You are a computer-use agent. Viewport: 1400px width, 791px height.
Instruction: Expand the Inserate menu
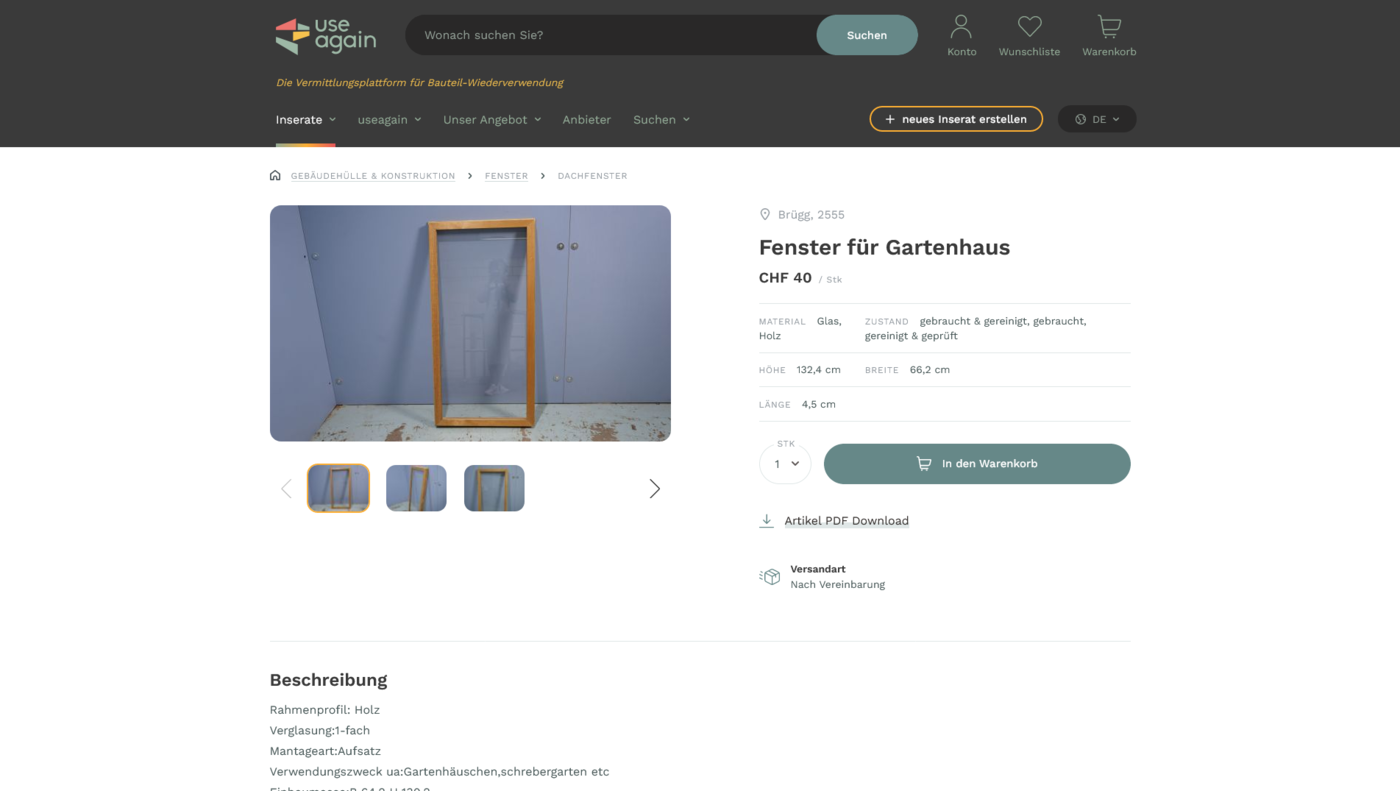pyautogui.click(x=306, y=119)
